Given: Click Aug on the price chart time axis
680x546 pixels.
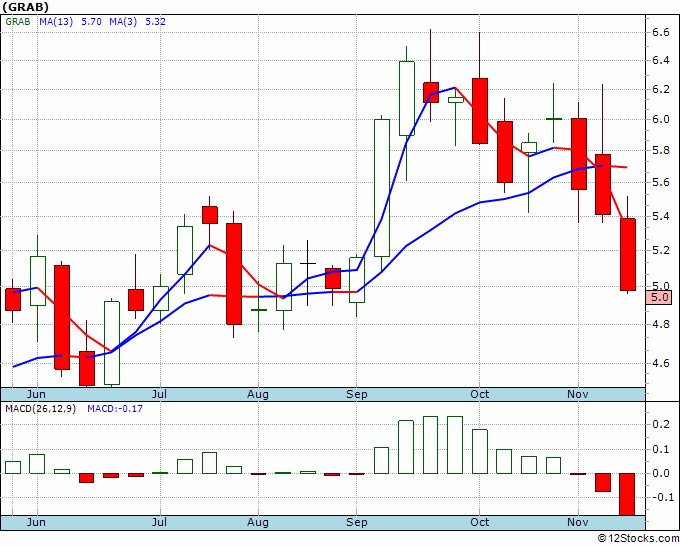Looking at the screenshot, I should point(258,394).
